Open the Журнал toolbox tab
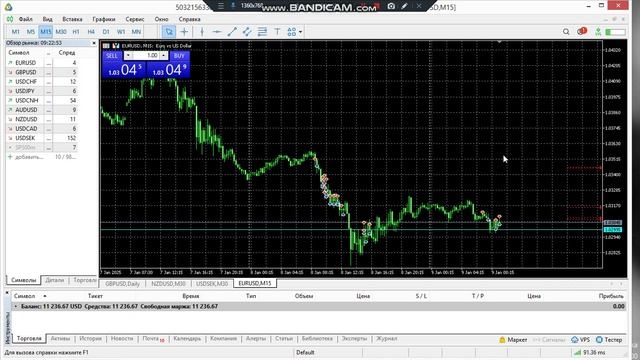640x360 pixels. 386,339
